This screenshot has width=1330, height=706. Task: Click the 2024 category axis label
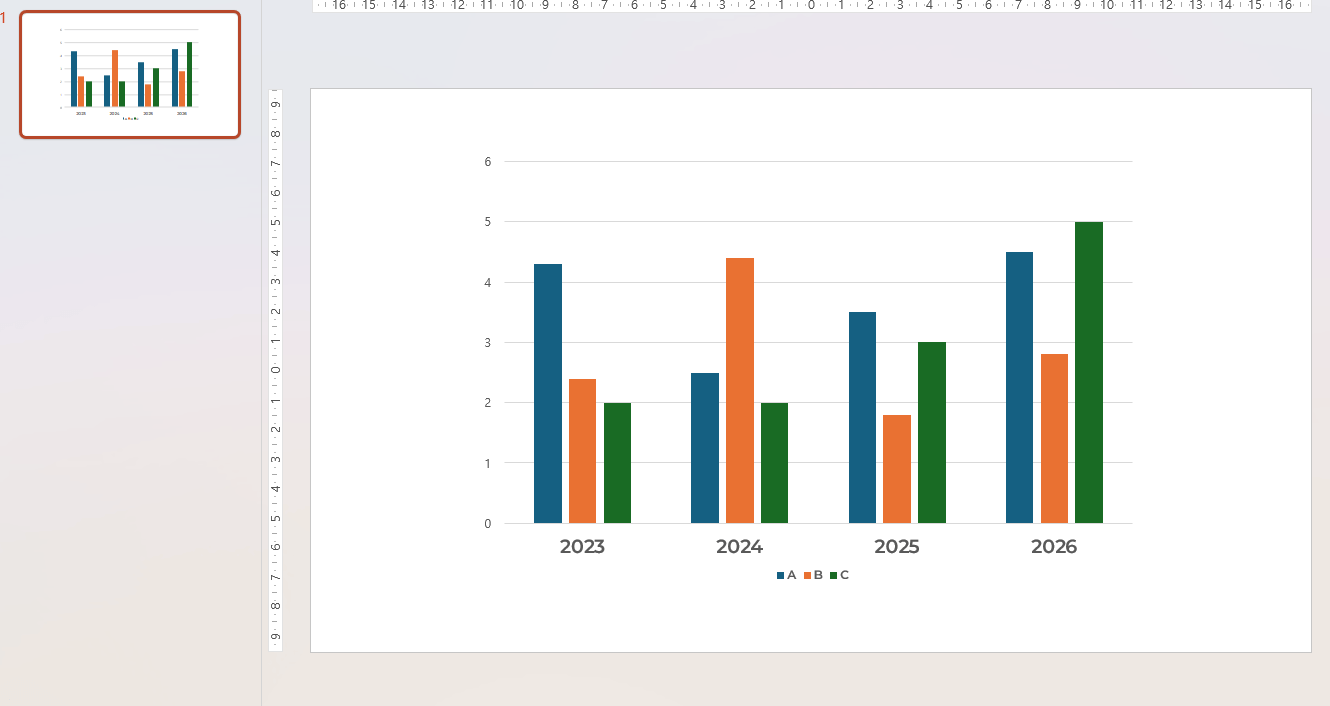(739, 547)
